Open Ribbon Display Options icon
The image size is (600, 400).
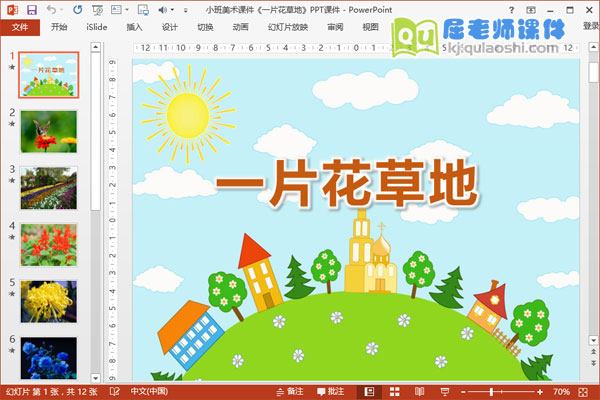[x=531, y=10]
